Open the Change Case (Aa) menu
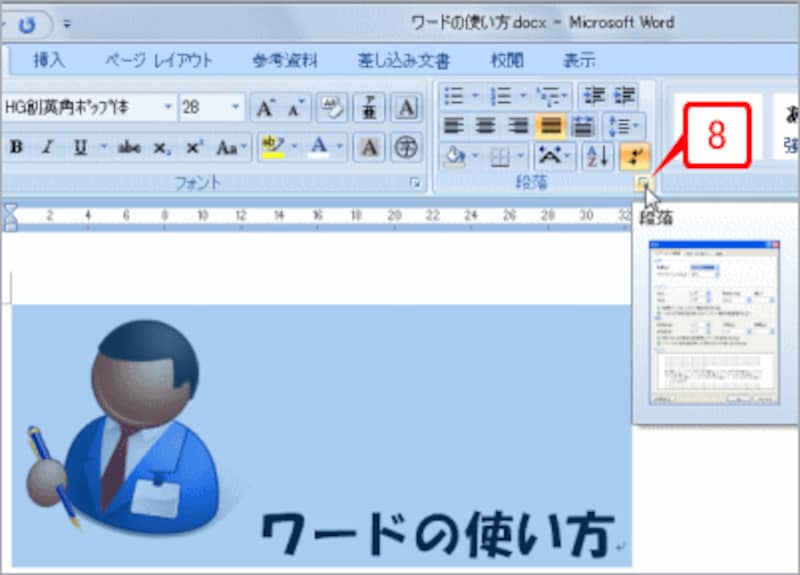Screen dimensions: 800x575 point(231,147)
